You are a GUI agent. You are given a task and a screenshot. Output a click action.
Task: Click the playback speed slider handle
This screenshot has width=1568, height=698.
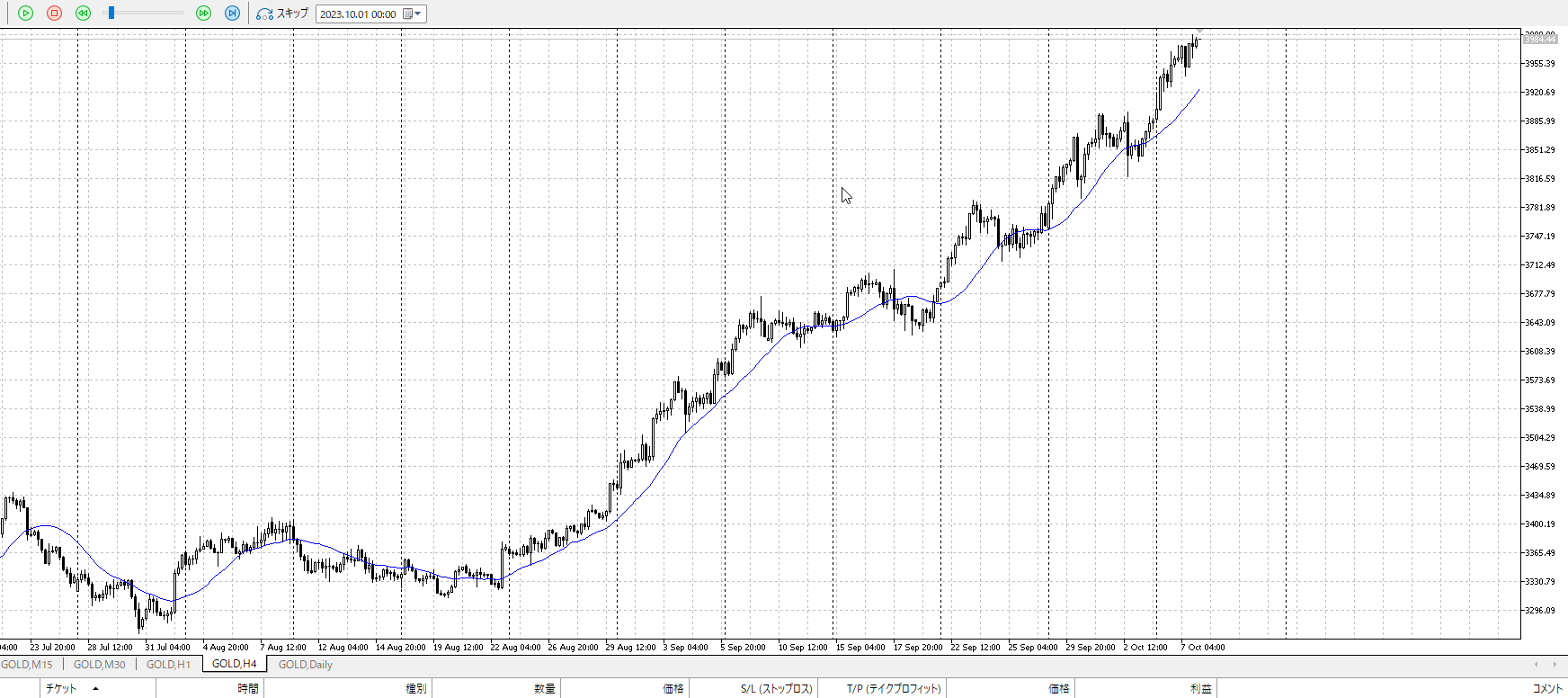[111, 13]
